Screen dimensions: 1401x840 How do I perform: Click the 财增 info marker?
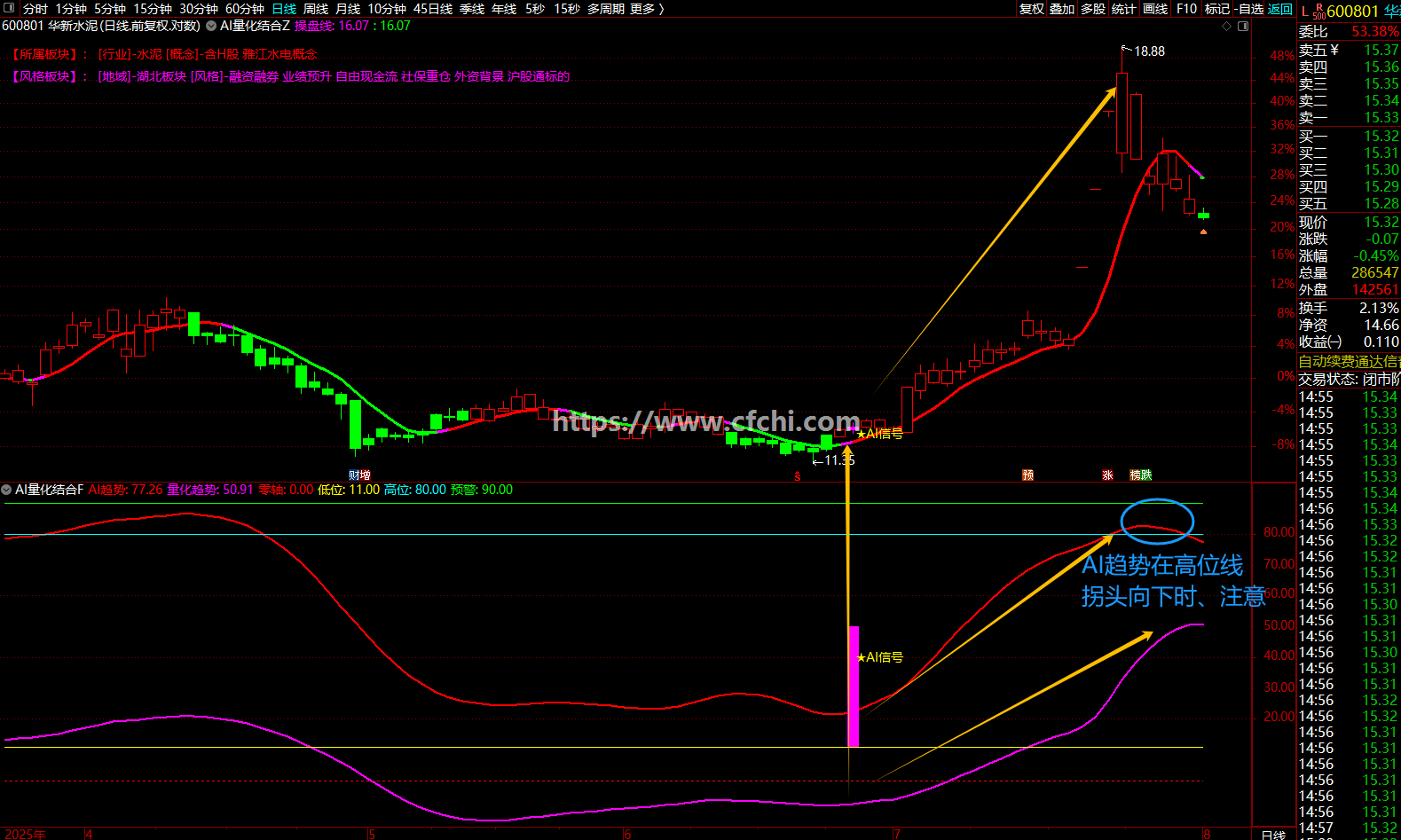click(359, 475)
